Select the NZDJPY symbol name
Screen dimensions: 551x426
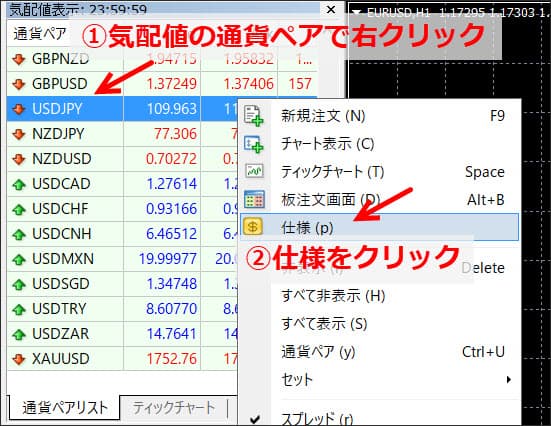coord(58,134)
